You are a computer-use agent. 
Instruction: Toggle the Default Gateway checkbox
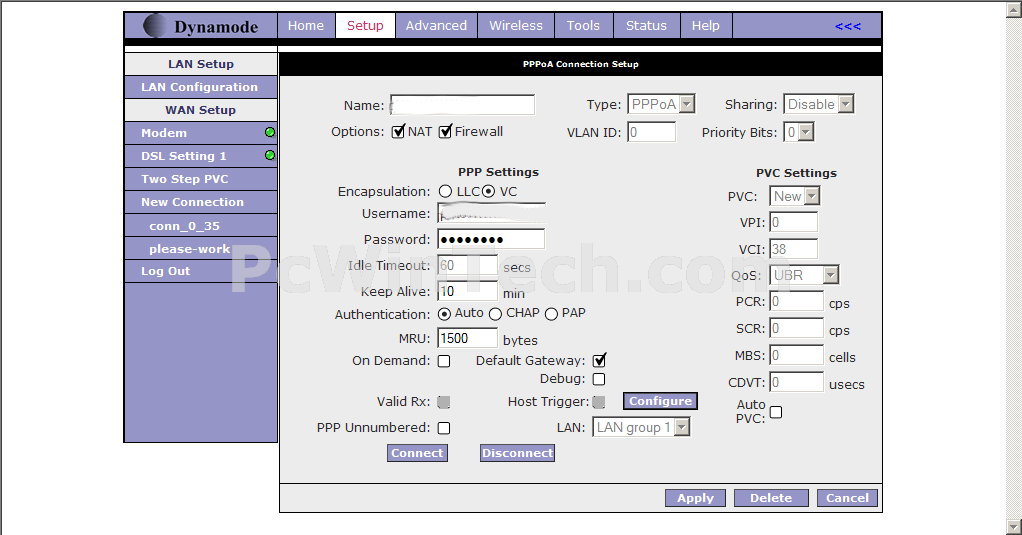pyautogui.click(x=599, y=360)
